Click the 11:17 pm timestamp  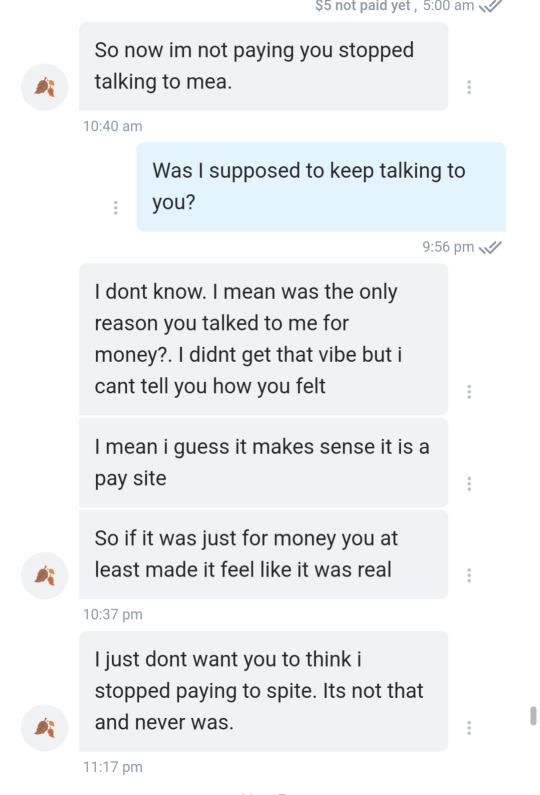point(113,767)
